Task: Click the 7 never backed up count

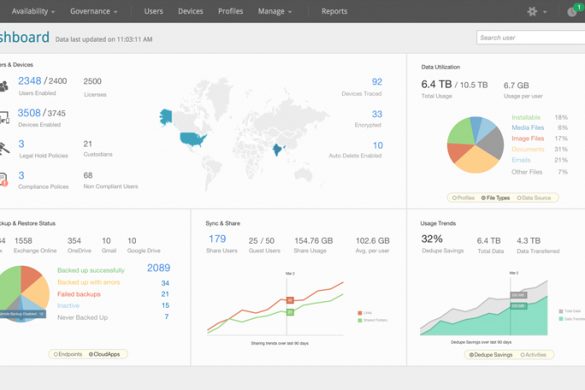Action: (166, 316)
